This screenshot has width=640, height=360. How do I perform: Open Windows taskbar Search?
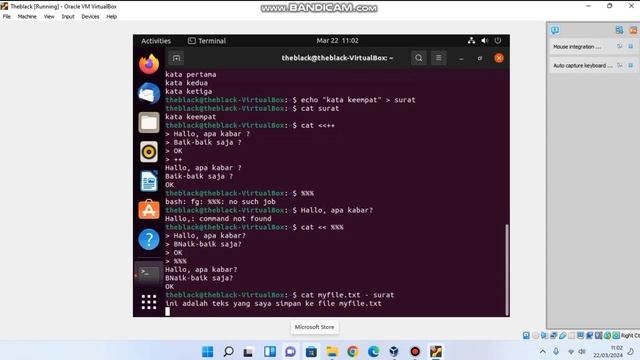pos(229,351)
